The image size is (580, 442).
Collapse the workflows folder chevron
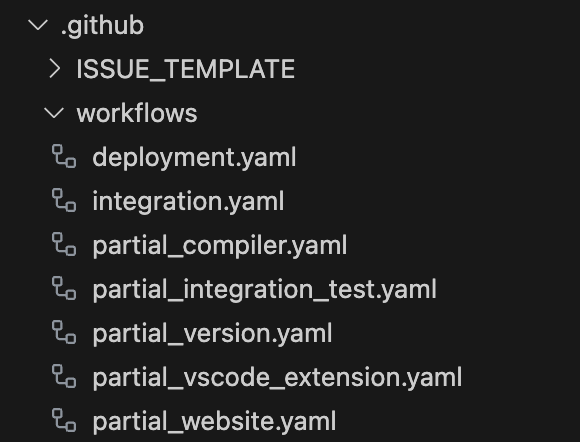point(54,113)
